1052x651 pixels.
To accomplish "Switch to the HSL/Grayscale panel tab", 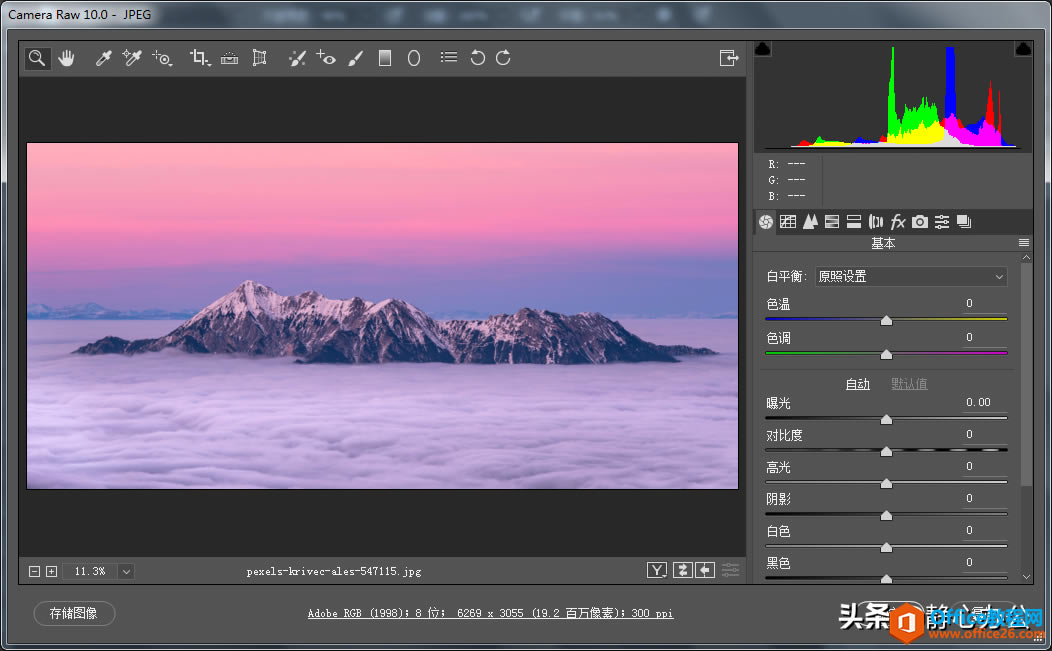I will [x=832, y=221].
